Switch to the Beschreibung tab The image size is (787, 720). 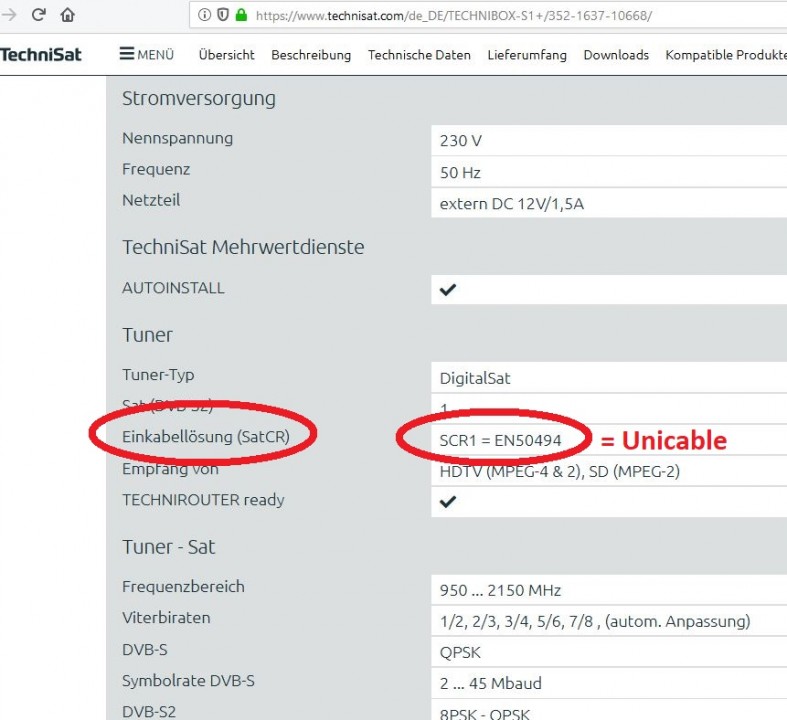311,55
